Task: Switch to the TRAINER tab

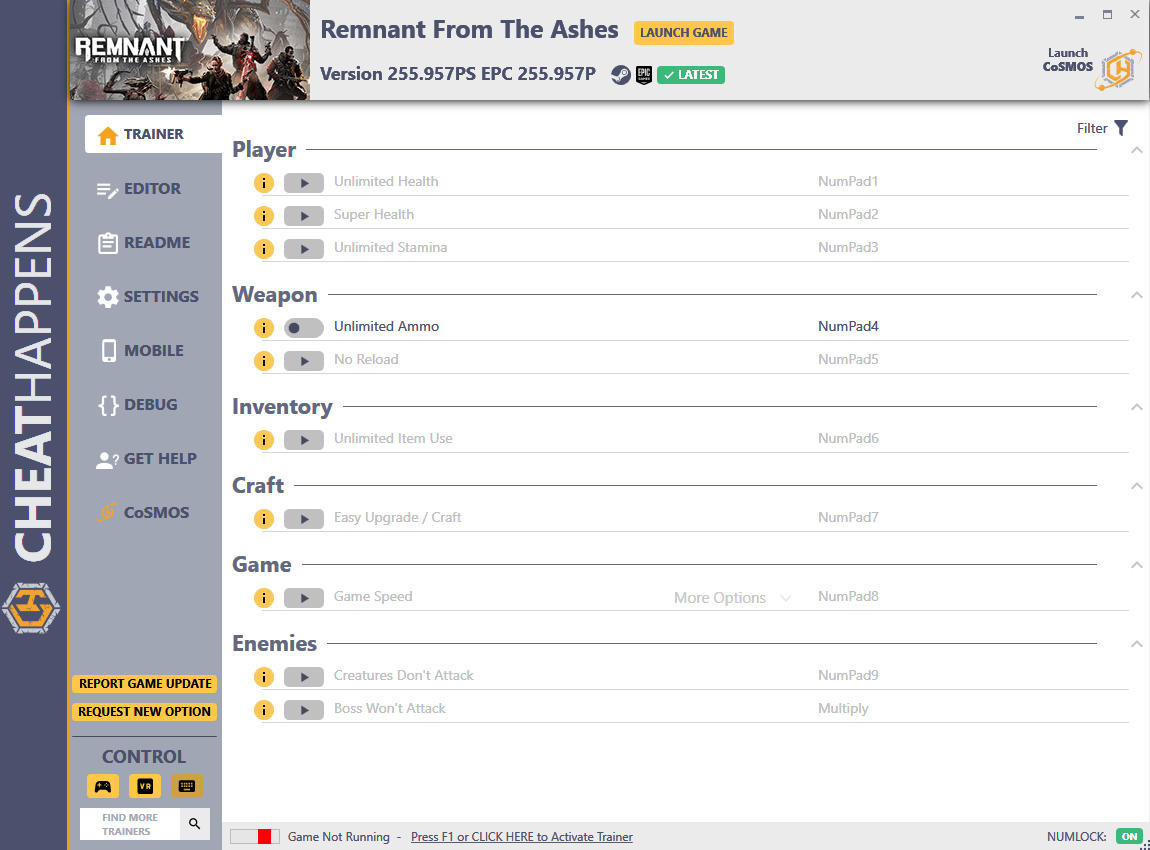Action: tap(153, 134)
